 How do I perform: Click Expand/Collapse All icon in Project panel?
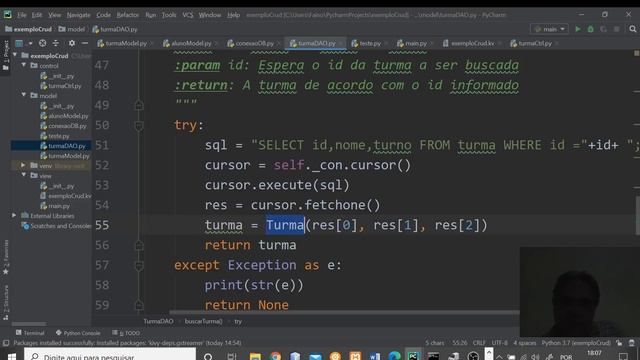56,43
